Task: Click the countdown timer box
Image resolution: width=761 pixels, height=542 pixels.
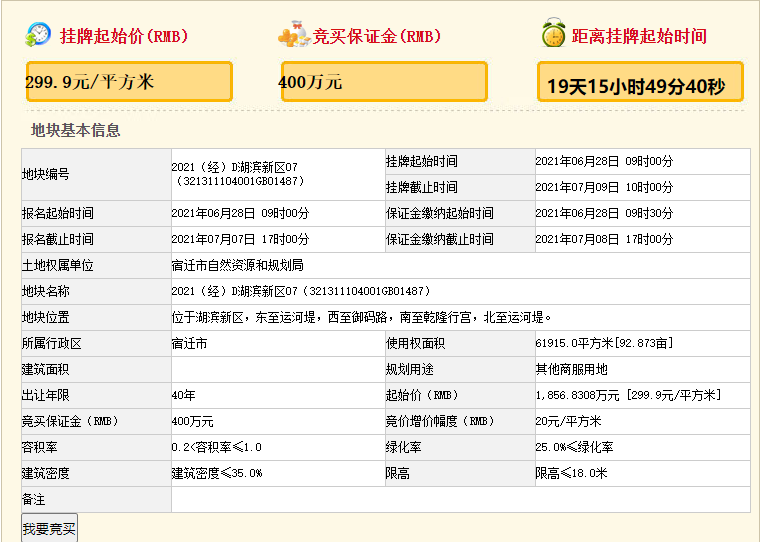Action: coord(640,84)
